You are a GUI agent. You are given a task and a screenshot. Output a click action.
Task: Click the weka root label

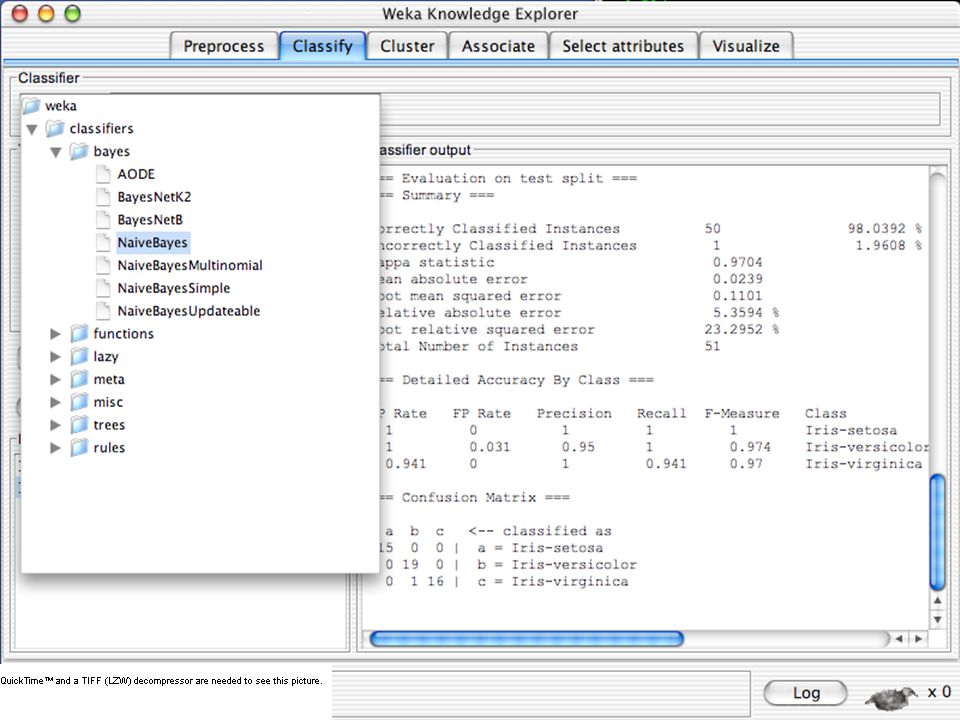click(x=61, y=106)
